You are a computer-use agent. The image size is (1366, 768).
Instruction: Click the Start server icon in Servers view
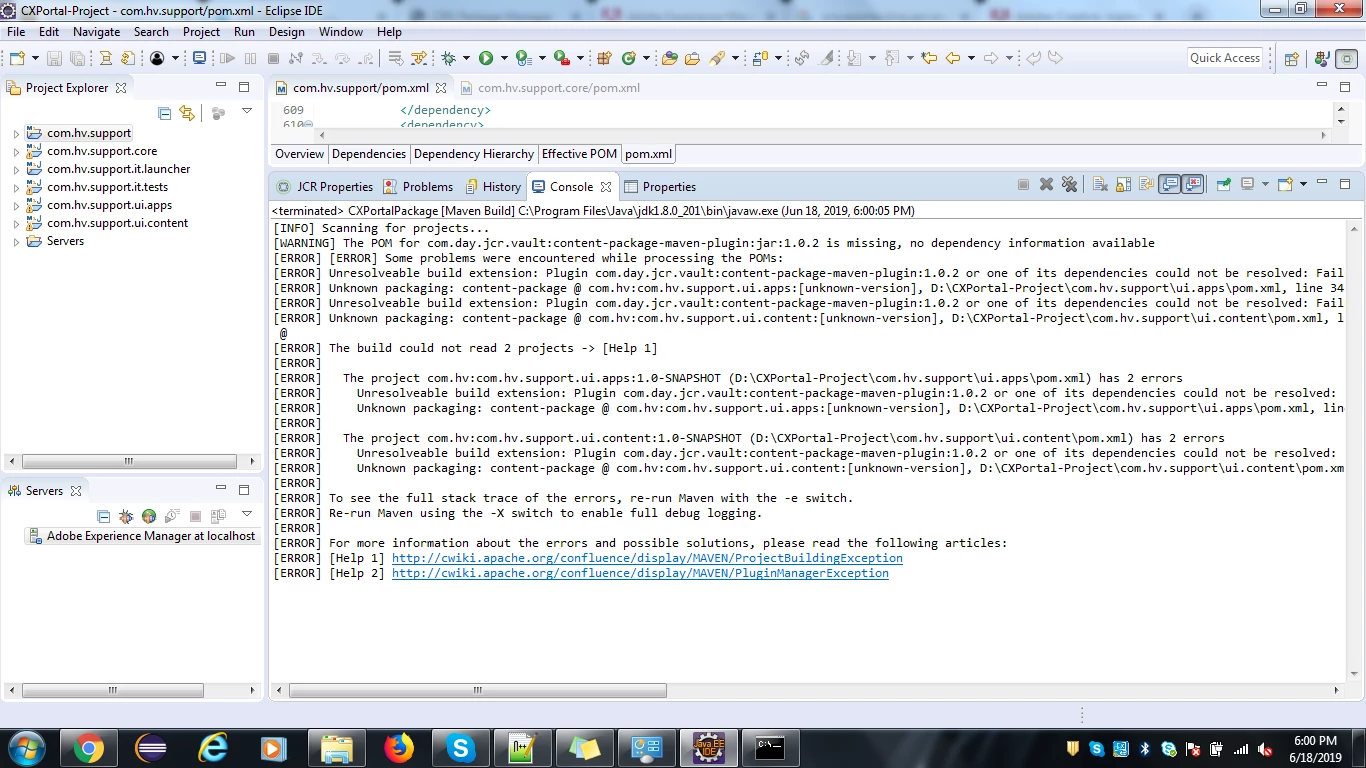pos(149,516)
